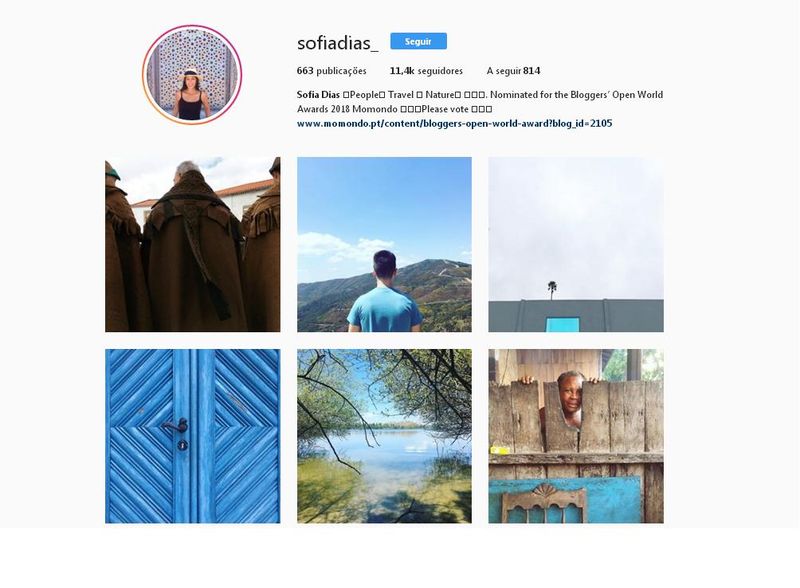The image size is (800, 588).
Task: View the 11,4k seguidores list
Action: [426, 71]
